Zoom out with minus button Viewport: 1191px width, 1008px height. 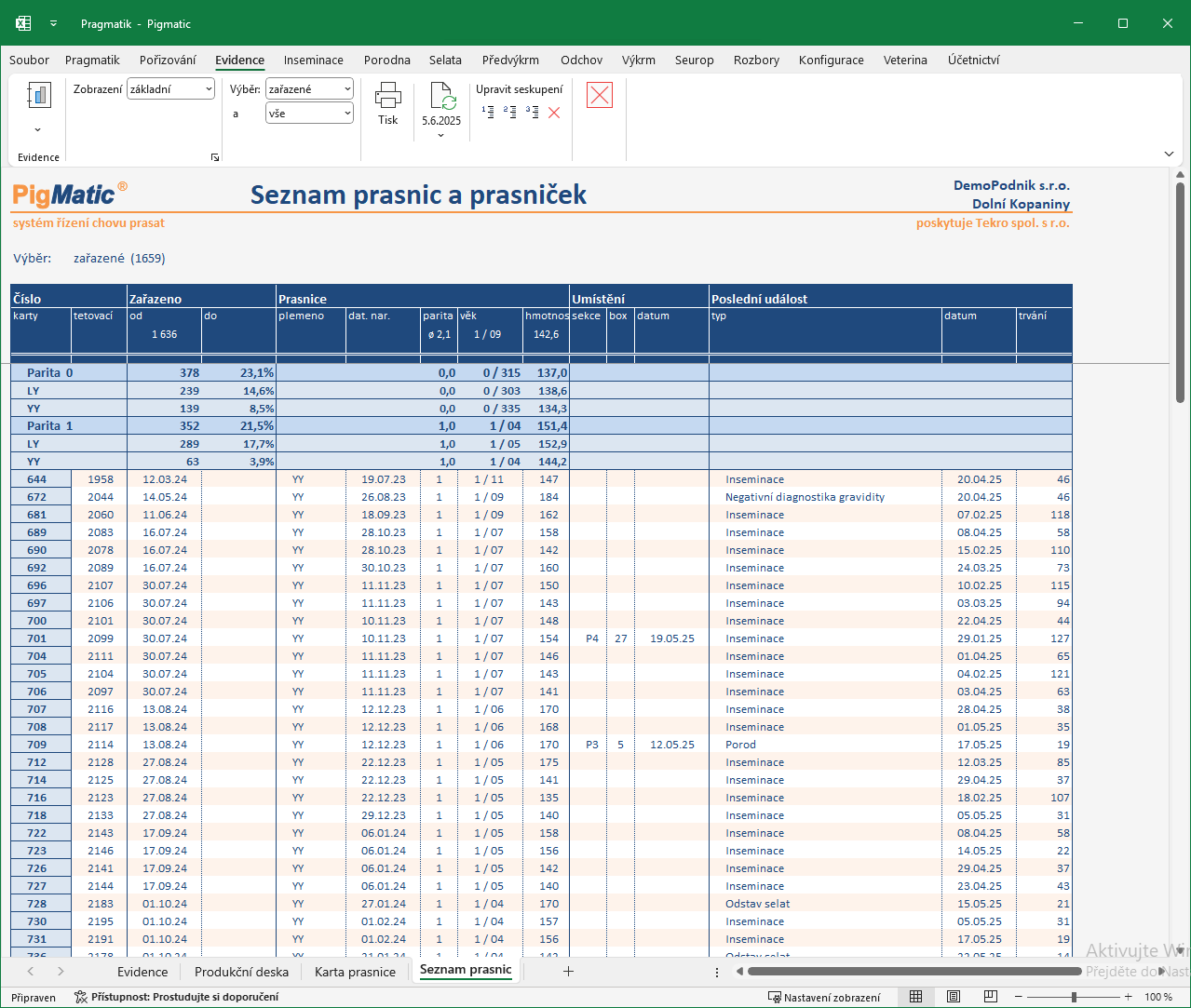tap(1020, 997)
